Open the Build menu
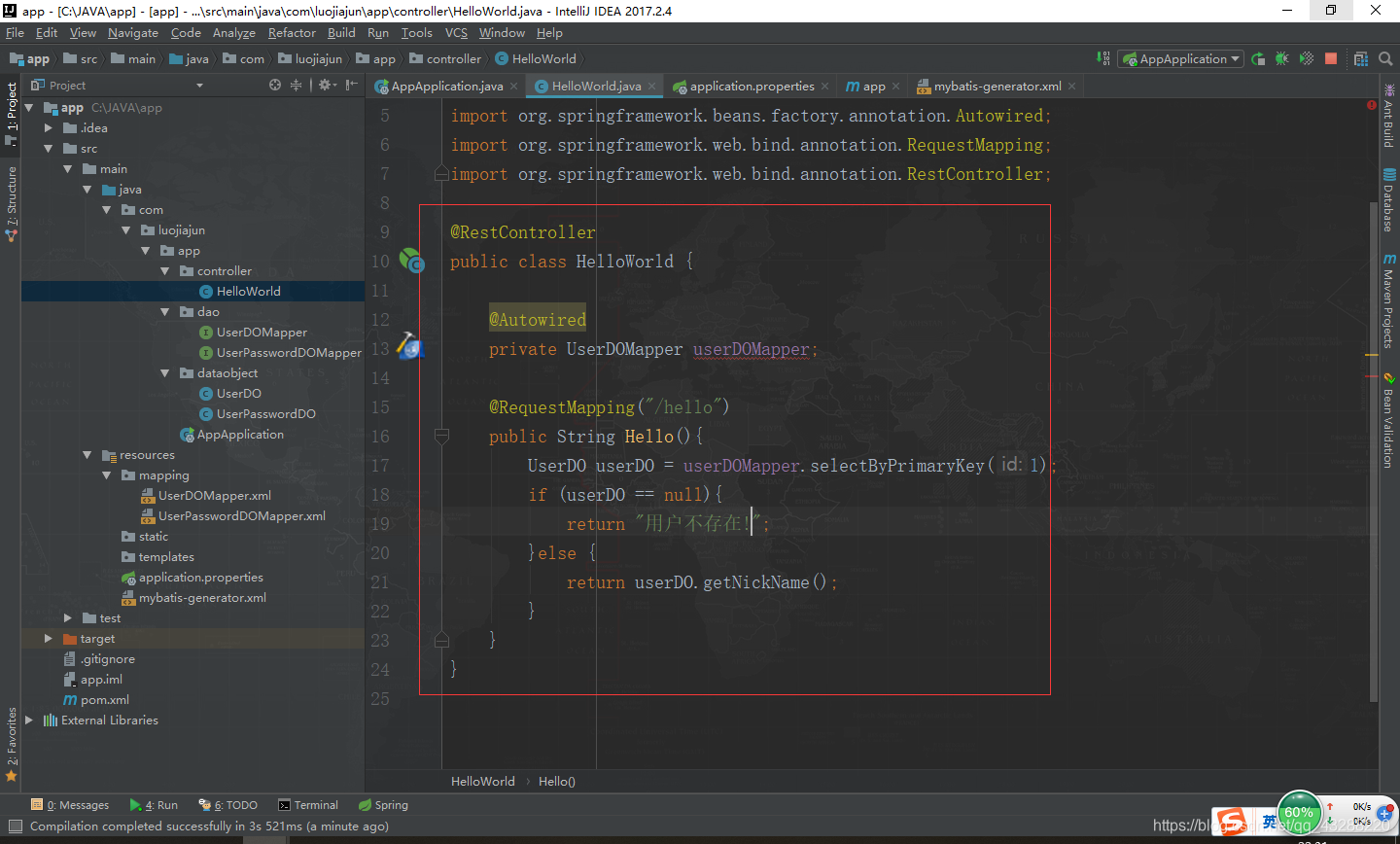This screenshot has height=844, width=1400. pyautogui.click(x=341, y=33)
